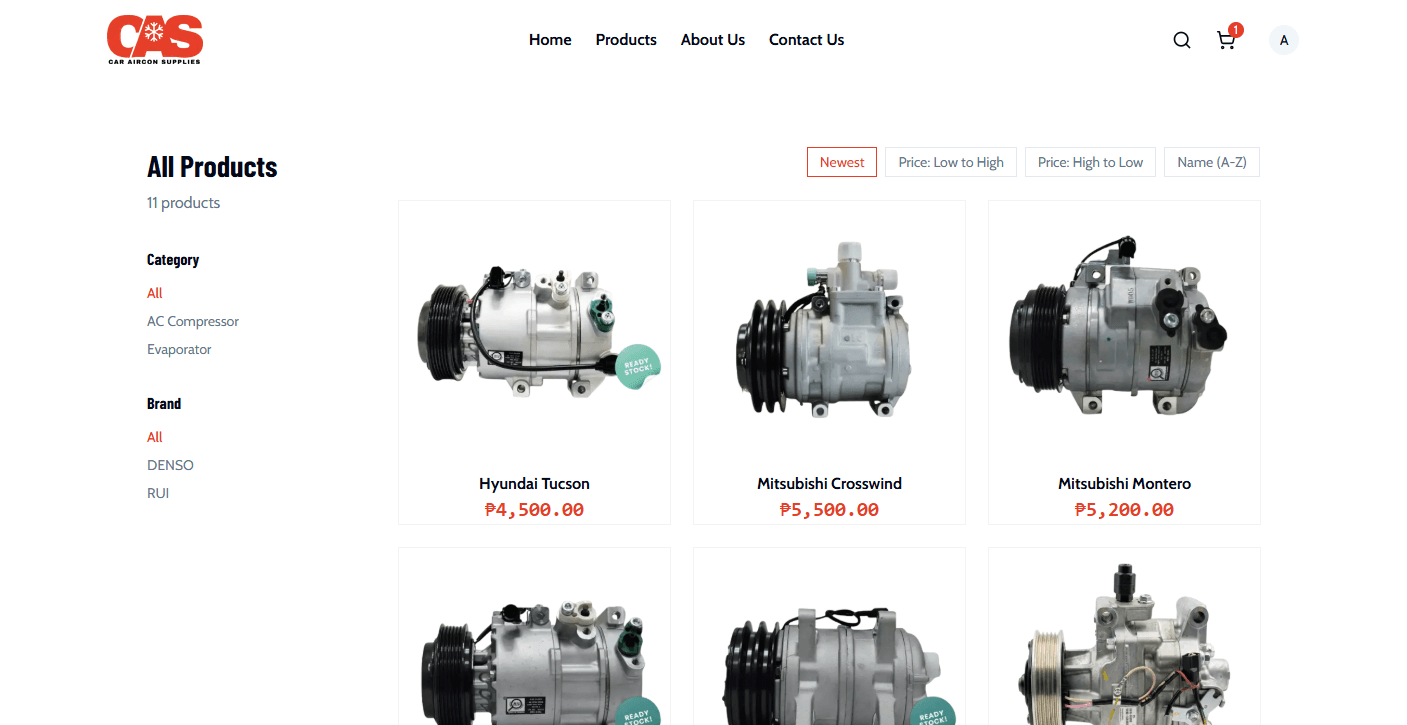Navigate to About Us
Screen dimensions: 1407x725
coord(713,40)
